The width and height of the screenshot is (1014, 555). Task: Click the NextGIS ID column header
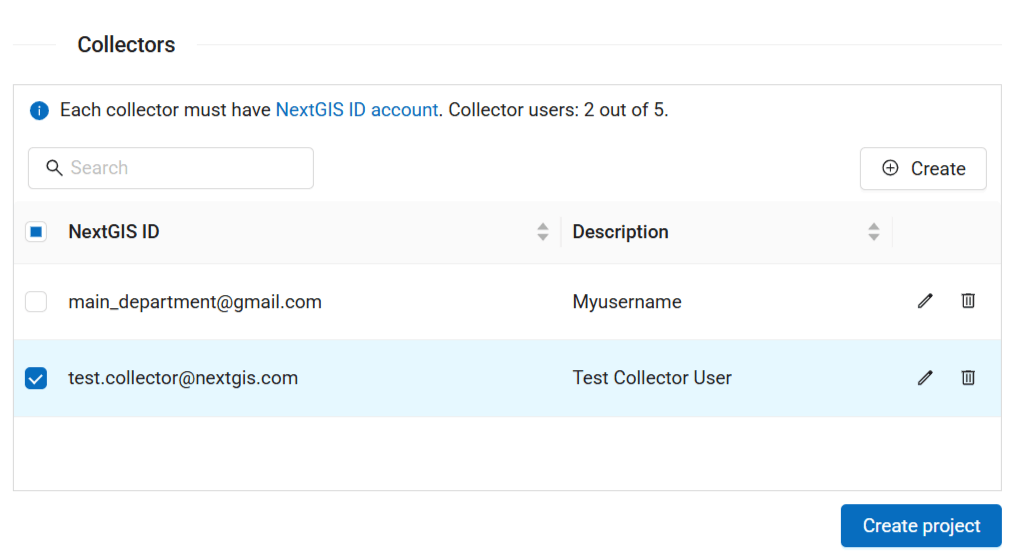114,232
